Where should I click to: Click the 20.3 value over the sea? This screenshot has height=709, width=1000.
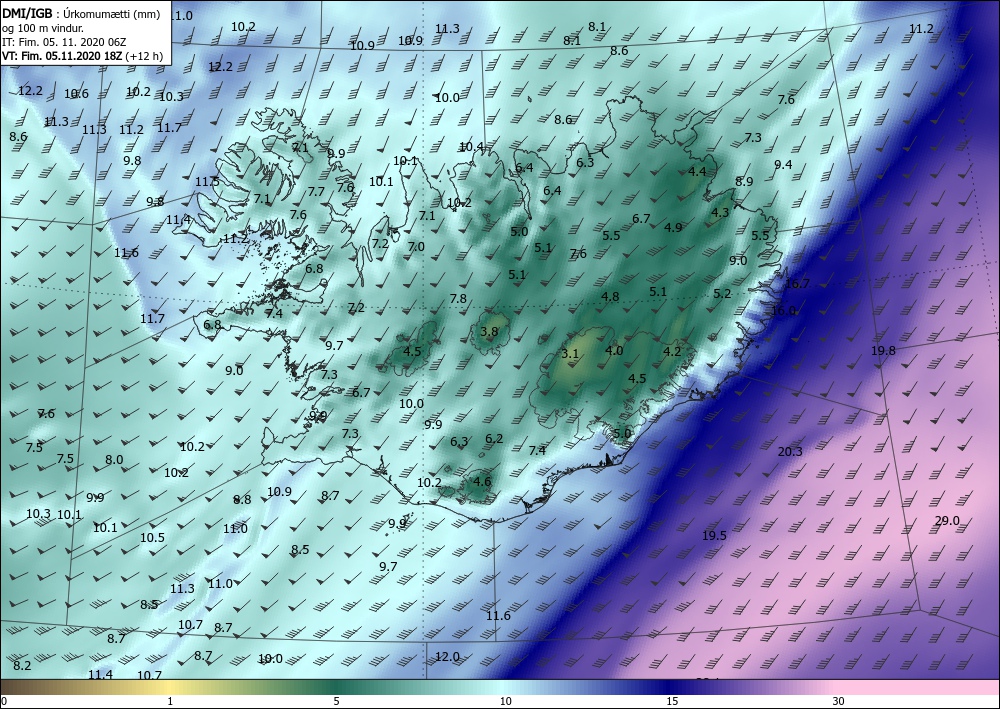[x=790, y=452]
